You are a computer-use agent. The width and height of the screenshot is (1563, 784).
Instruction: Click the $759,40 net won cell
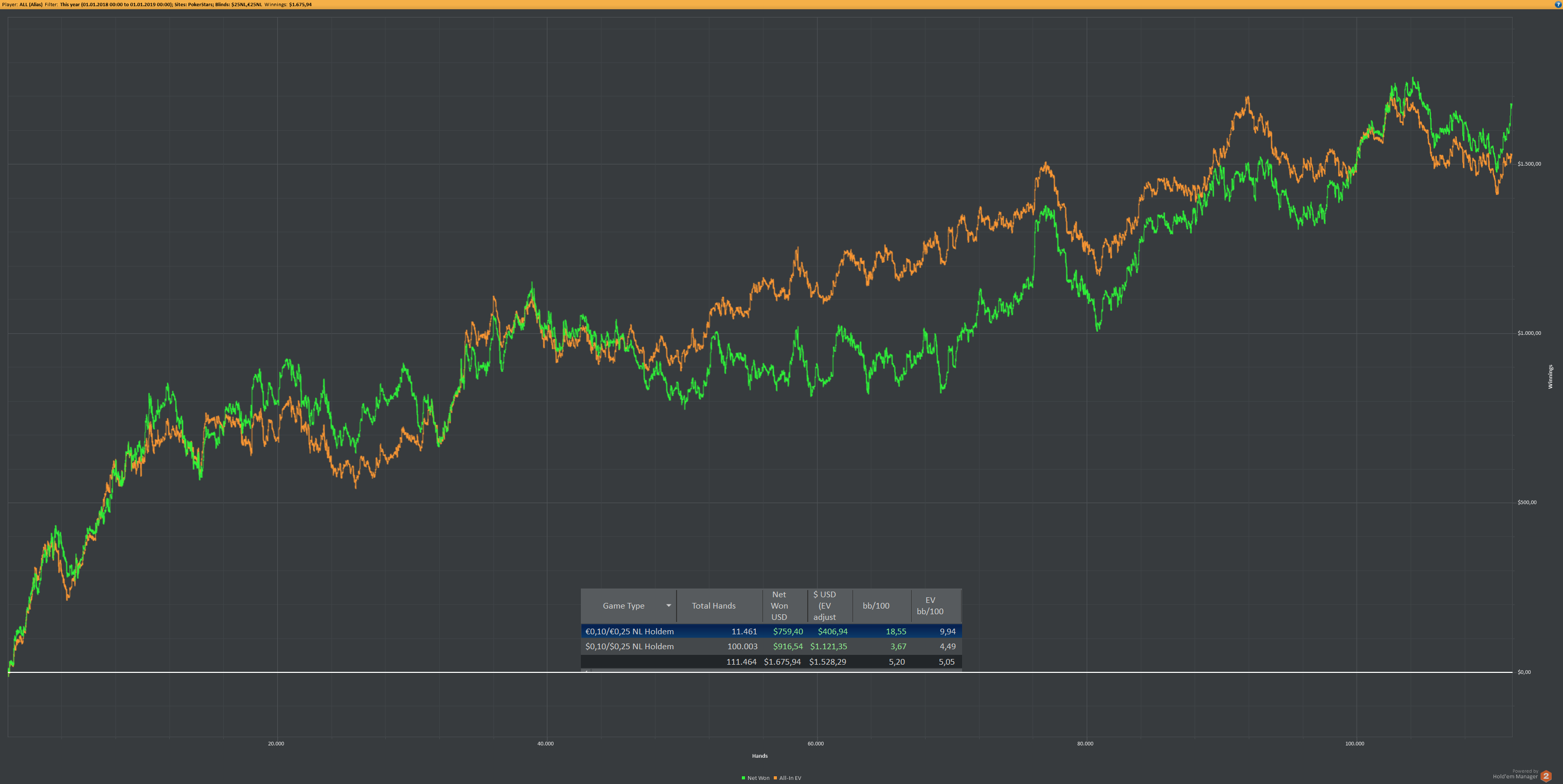click(788, 632)
